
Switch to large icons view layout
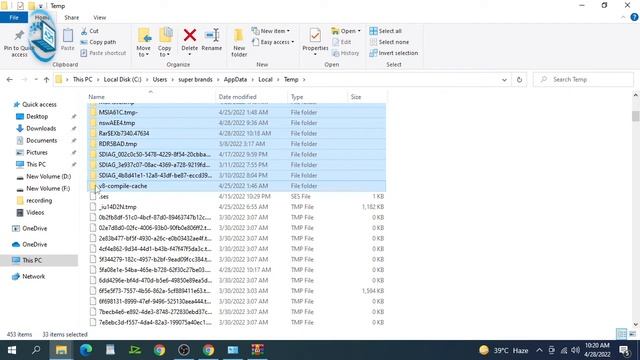coord(632,334)
